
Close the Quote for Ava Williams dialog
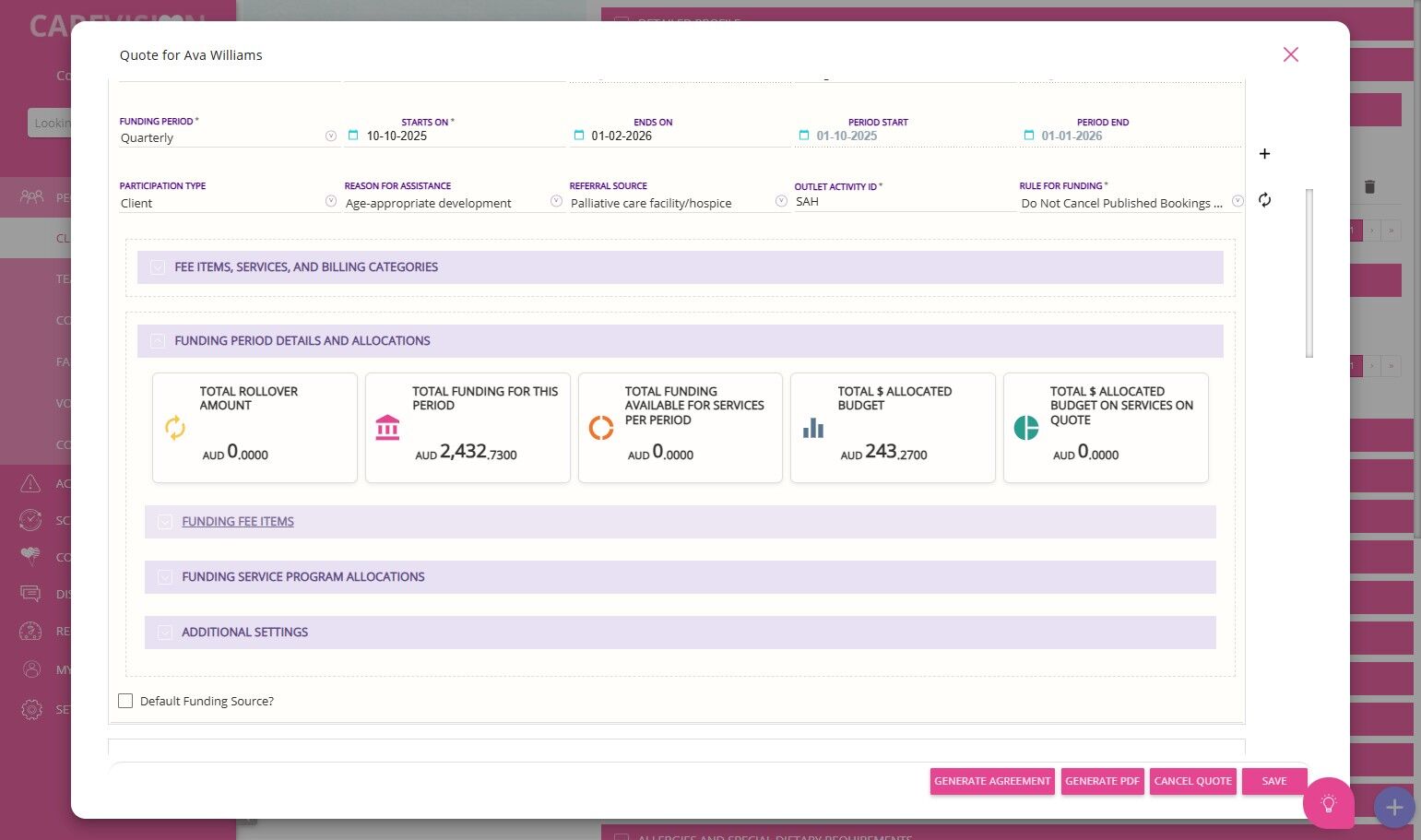click(x=1291, y=54)
